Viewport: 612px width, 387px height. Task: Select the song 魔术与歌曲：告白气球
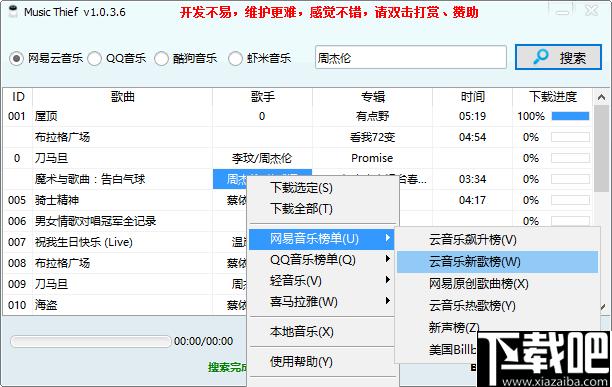pos(90,179)
